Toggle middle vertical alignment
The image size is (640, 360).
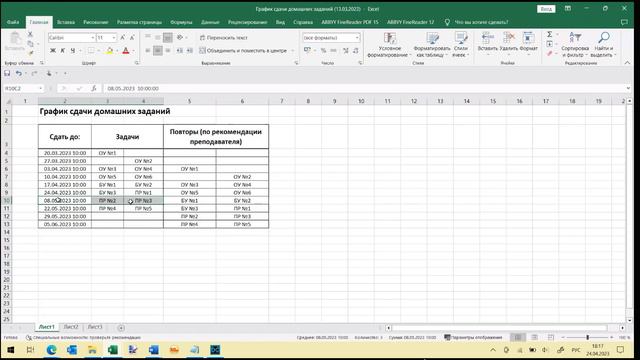pos(158,38)
